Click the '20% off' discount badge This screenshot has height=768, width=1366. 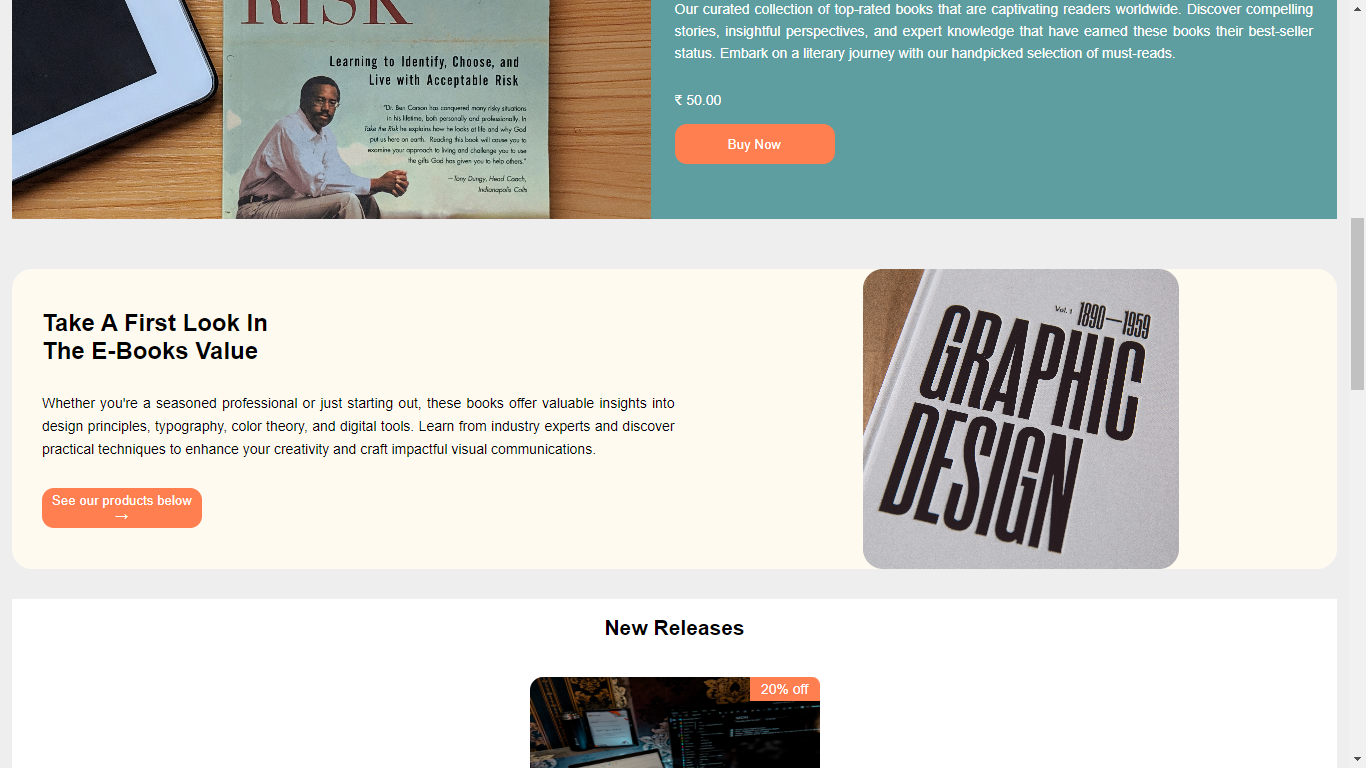pyautogui.click(x=785, y=689)
